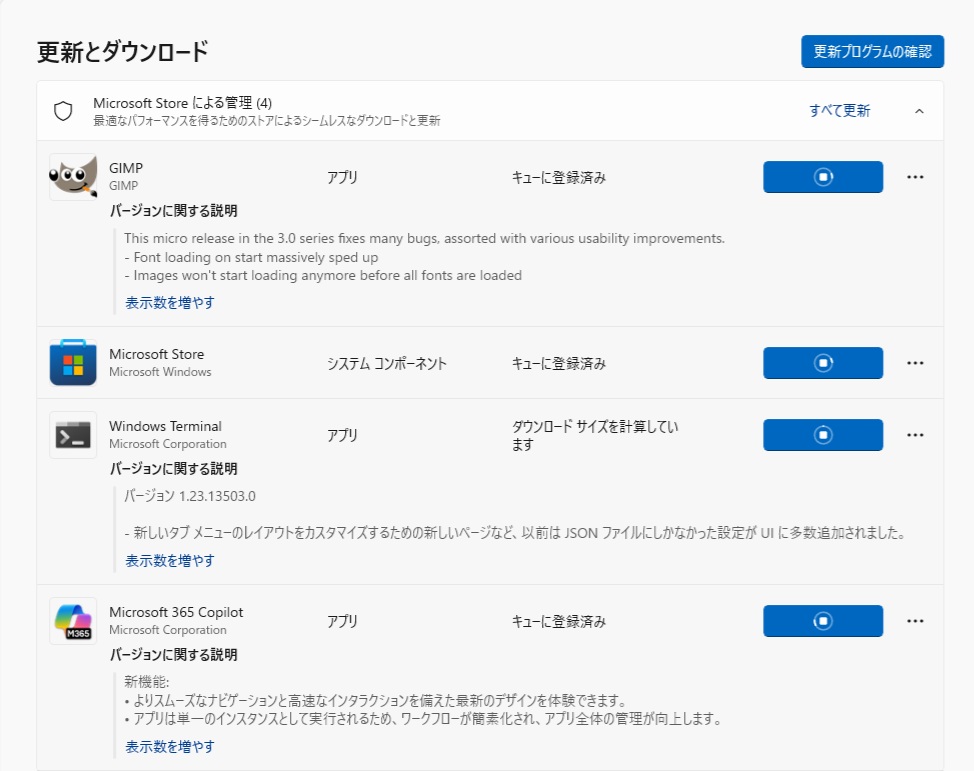The height and width of the screenshot is (771, 974).
Task: Stop the GIMP update
Action: [823, 177]
